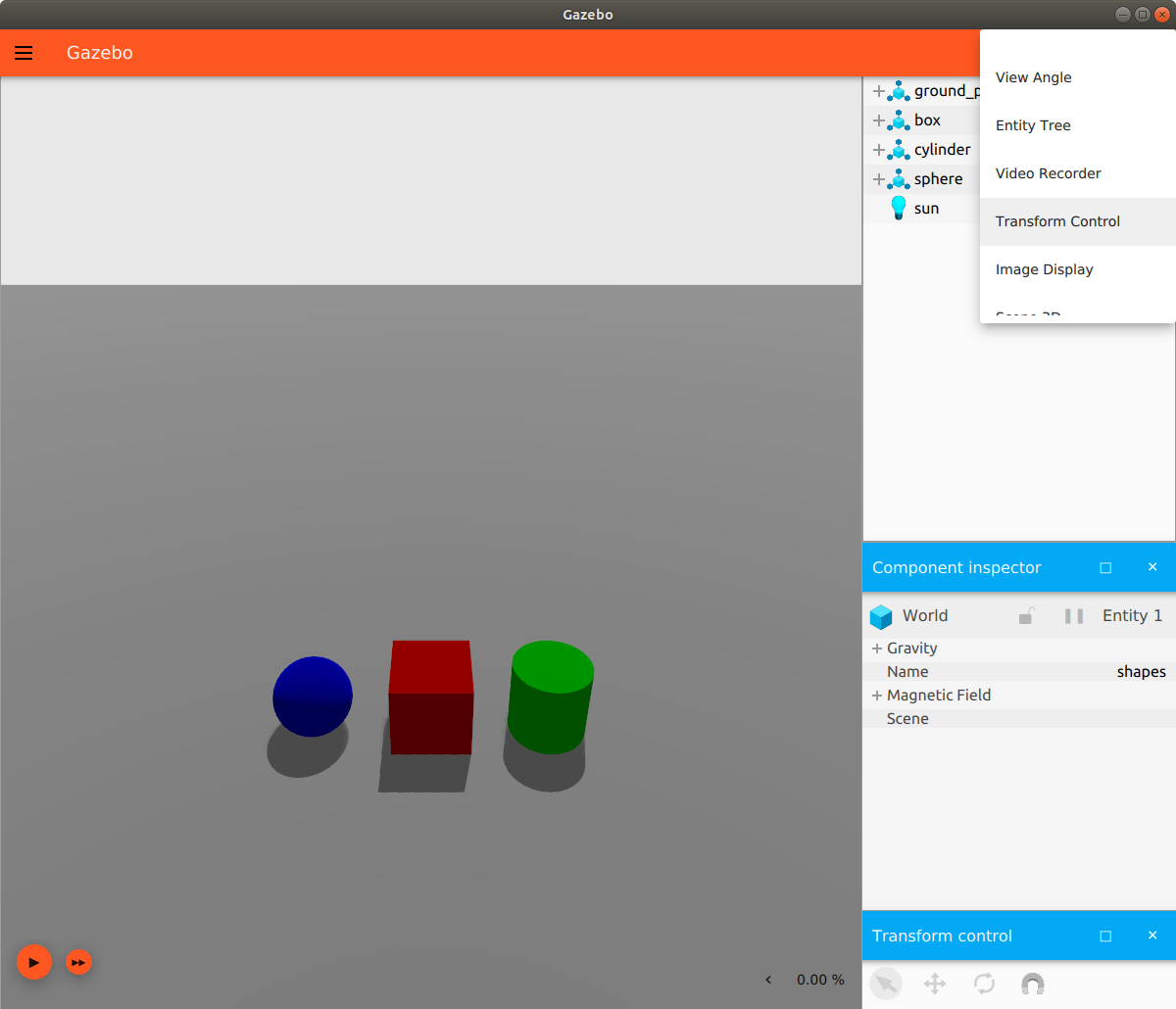
Task: Click the Scene component row
Action: tap(1019, 719)
